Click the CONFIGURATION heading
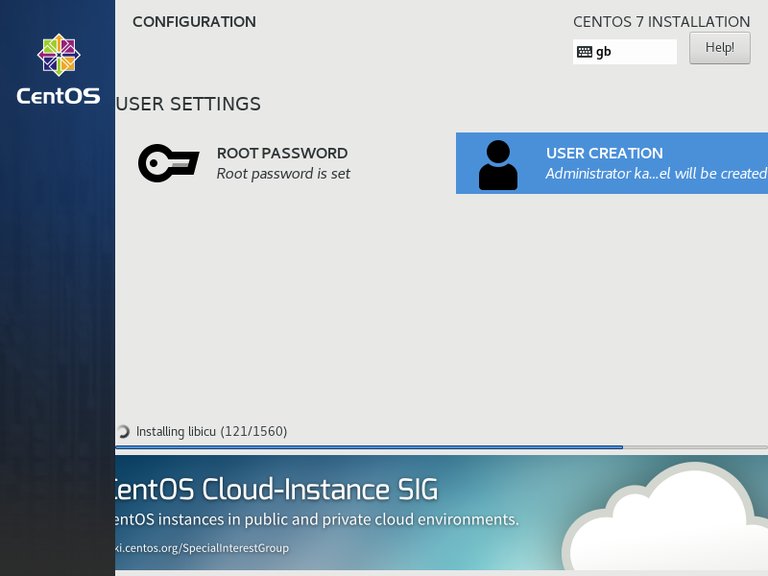This screenshot has height=576, width=768. click(x=194, y=22)
